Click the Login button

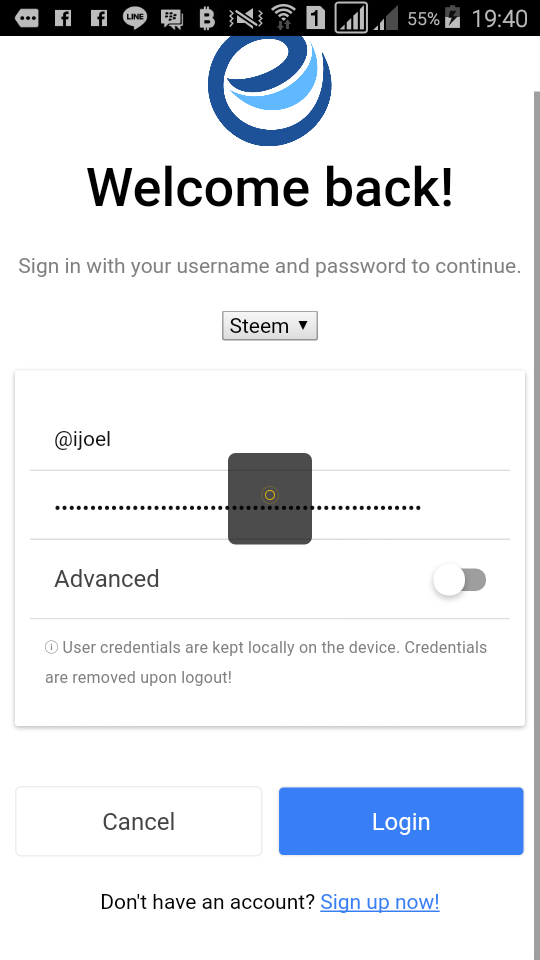[x=401, y=821]
